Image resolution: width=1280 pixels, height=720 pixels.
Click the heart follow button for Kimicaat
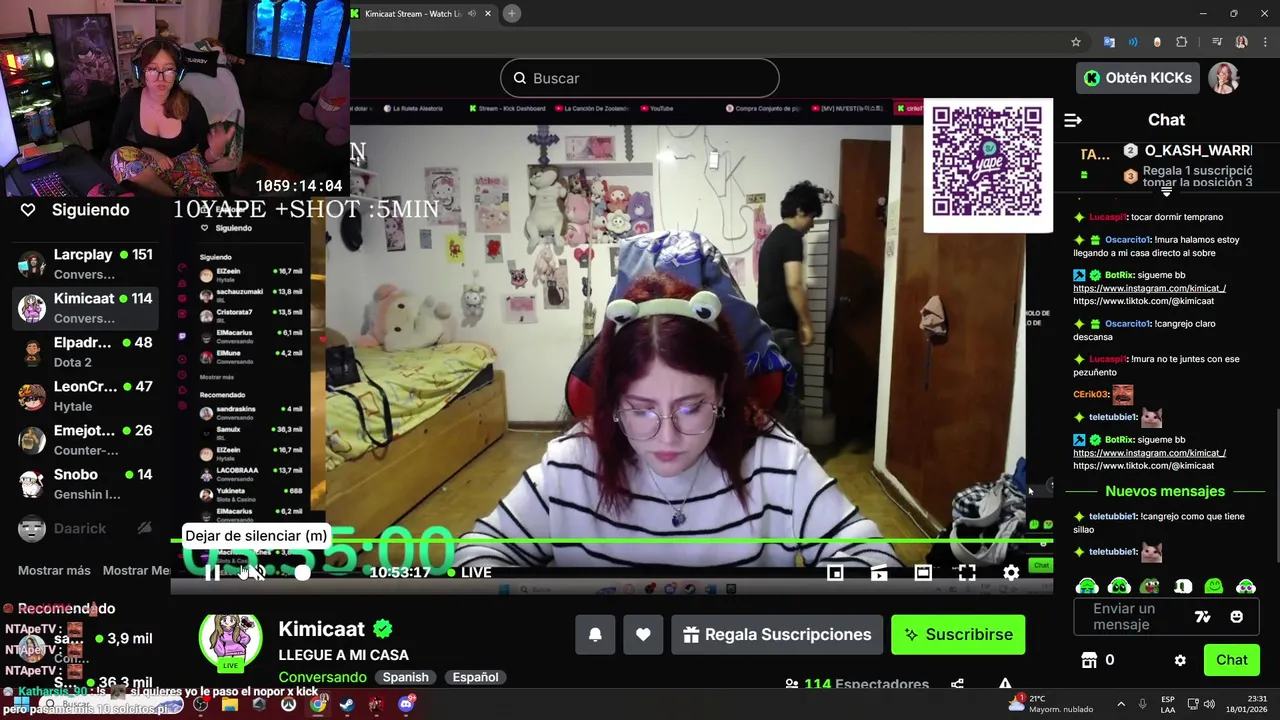pyautogui.click(x=643, y=635)
